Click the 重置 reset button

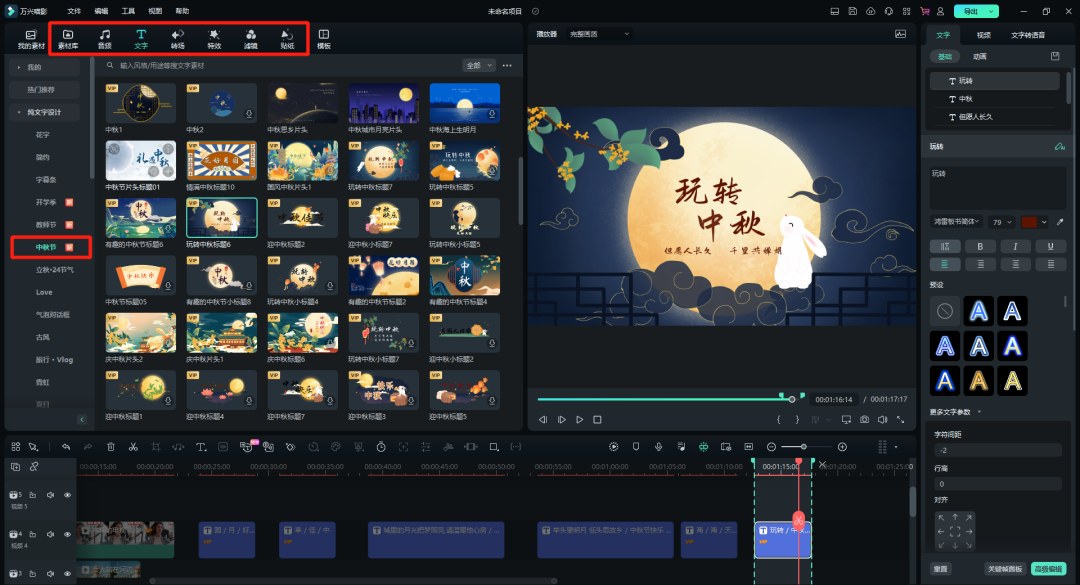940,569
